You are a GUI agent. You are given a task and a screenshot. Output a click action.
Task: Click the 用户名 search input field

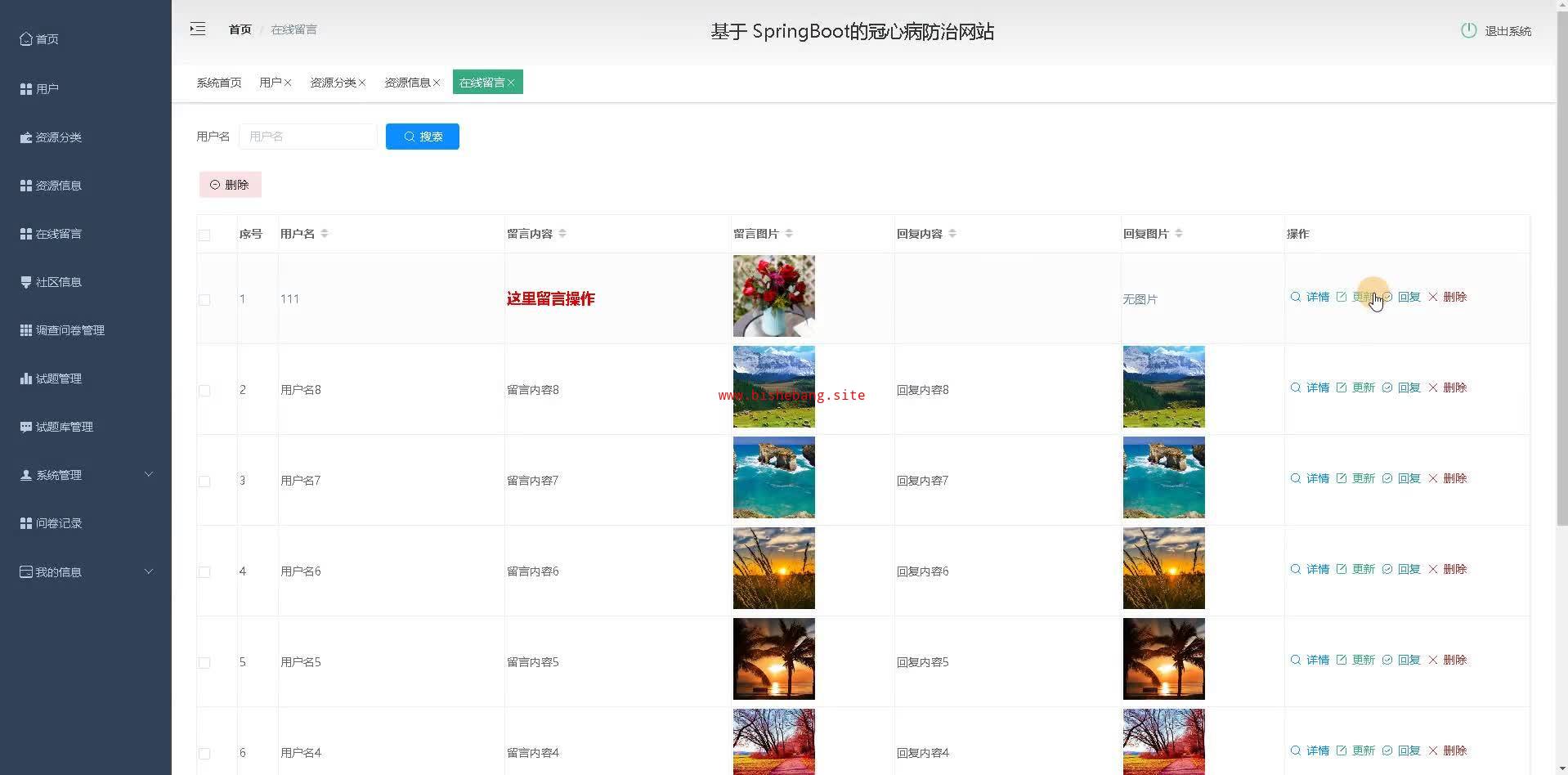pyautogui.click(x=307, y=137)
